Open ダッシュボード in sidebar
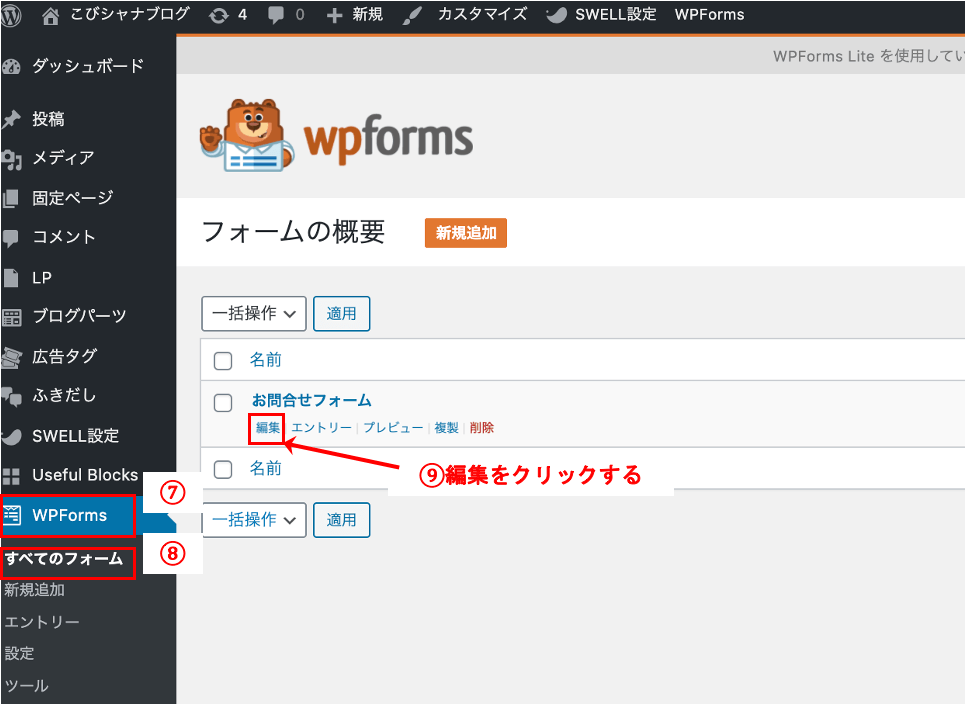The height and width of the screenshot is (704, 966). (88, 66)
